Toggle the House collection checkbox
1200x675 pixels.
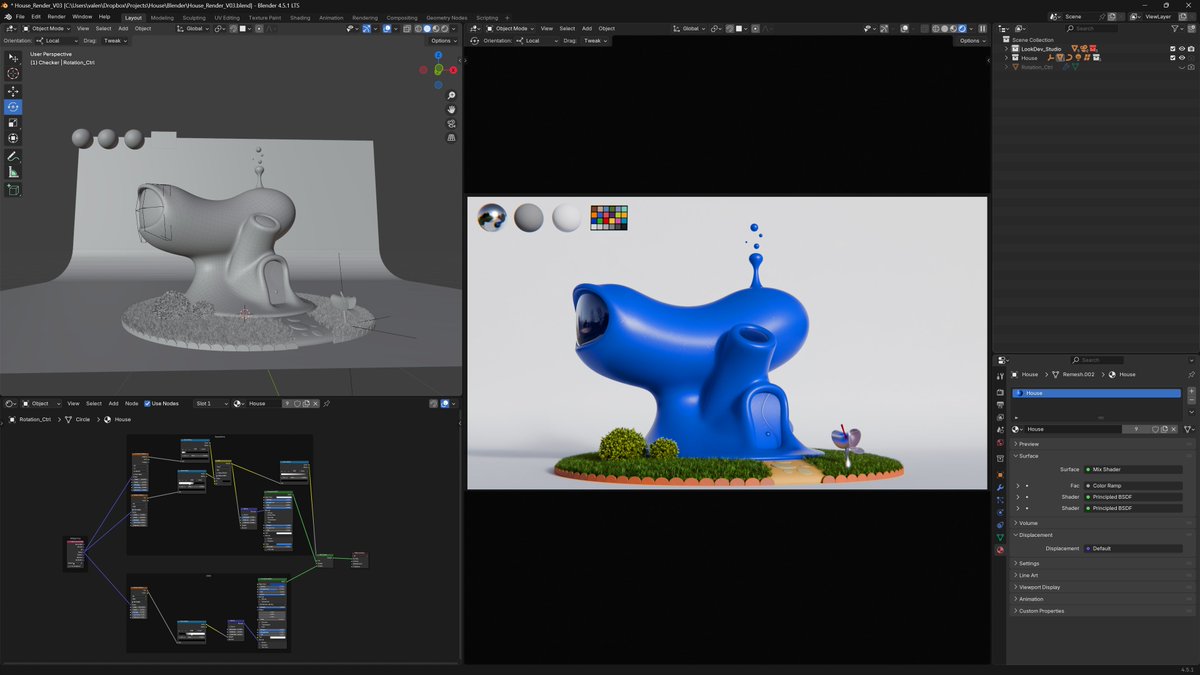point(1173,57)
